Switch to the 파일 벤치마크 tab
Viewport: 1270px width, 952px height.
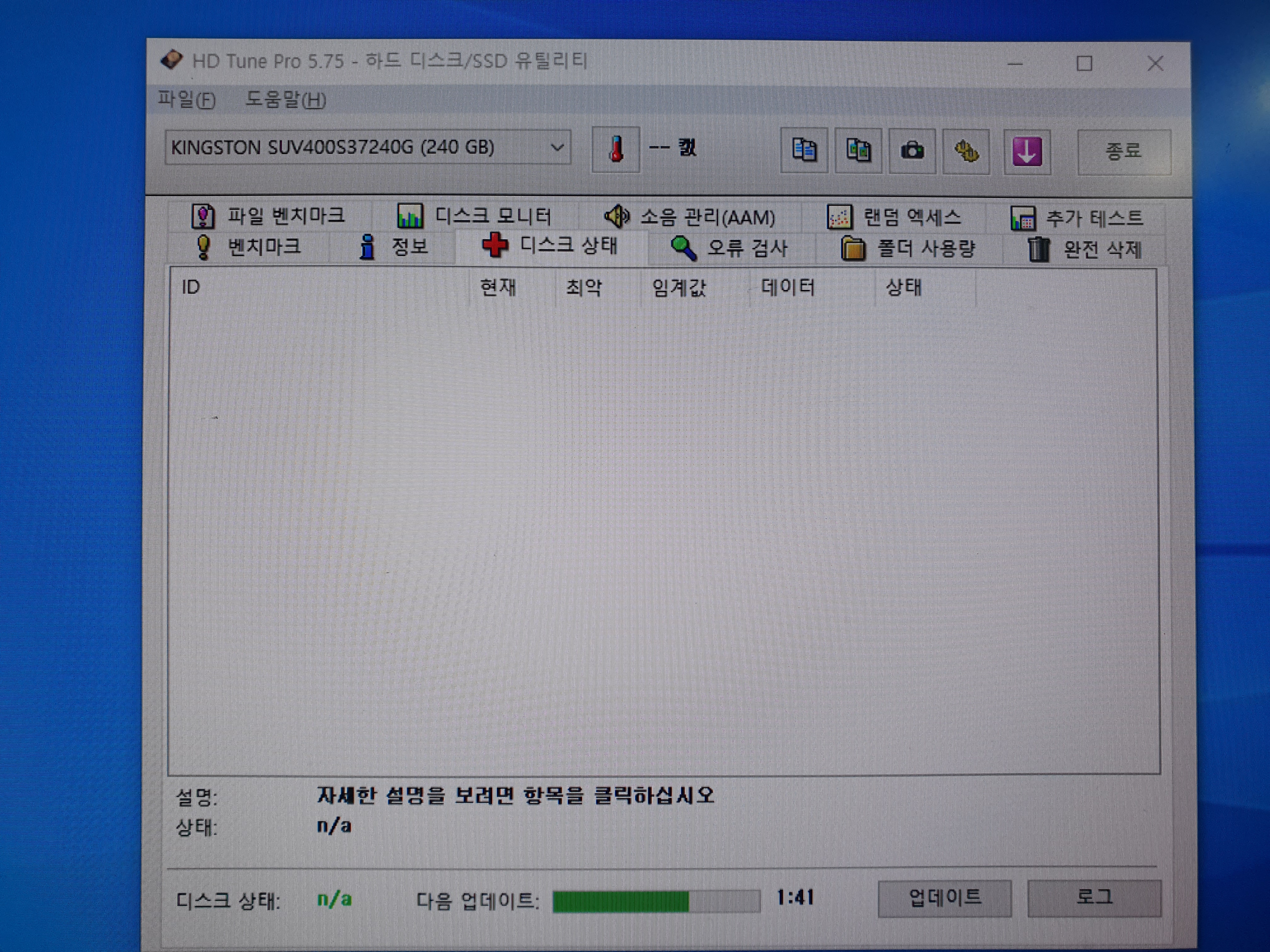(x=269, y=216)
